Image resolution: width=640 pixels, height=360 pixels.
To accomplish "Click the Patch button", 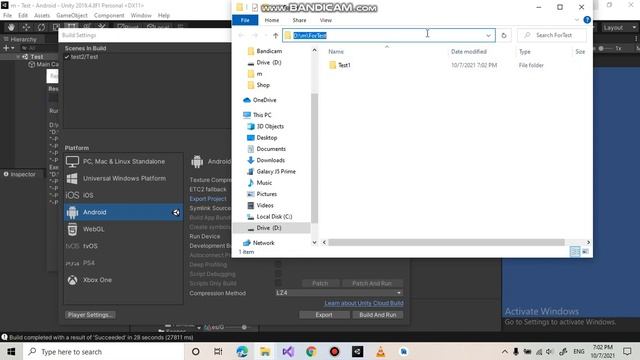I will (x=320, y=283).
